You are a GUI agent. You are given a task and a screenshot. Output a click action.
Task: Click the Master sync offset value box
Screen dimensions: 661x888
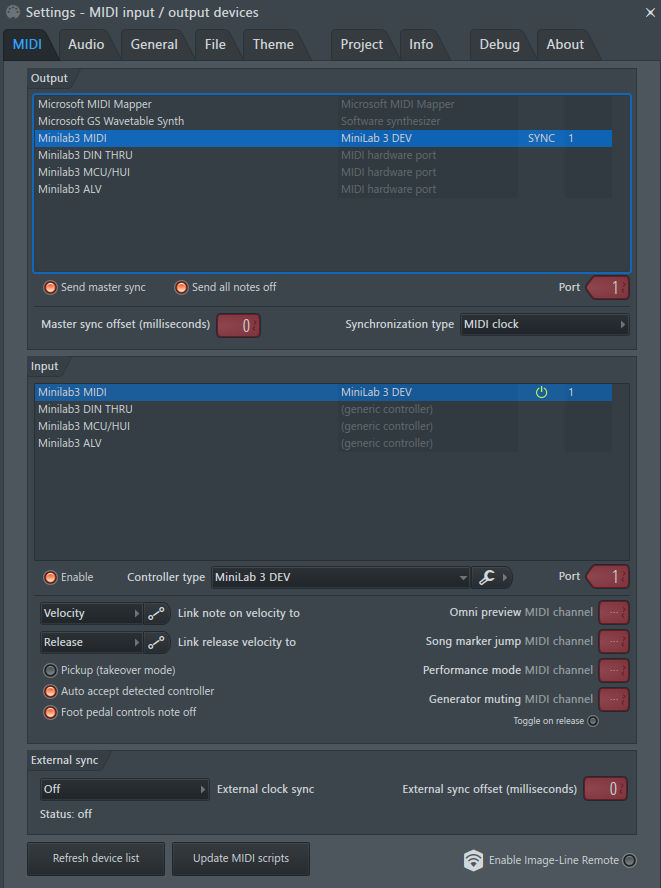[x=238, y=326]
